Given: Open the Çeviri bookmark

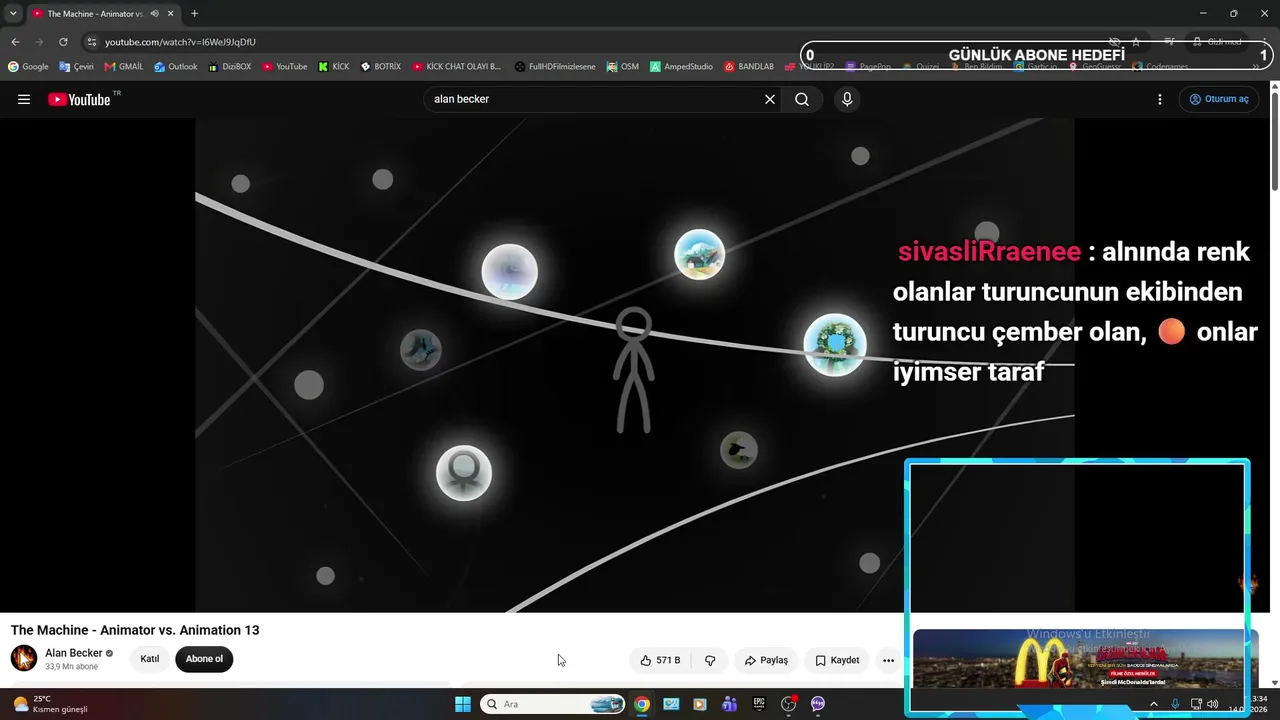Looking at the screenshot, I should pyautogui.click(x=76, y=67).
